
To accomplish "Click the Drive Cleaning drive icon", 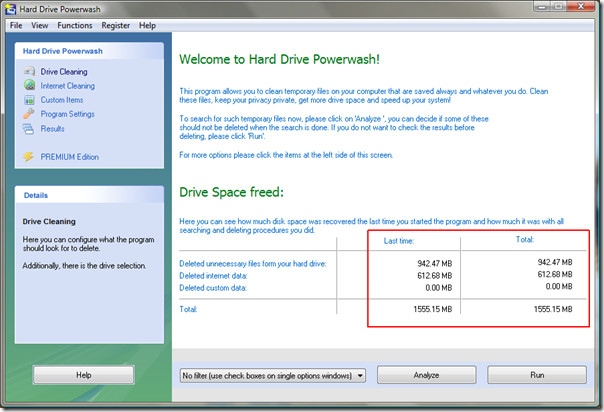I will pyautogui.click(x=29, y=71).
